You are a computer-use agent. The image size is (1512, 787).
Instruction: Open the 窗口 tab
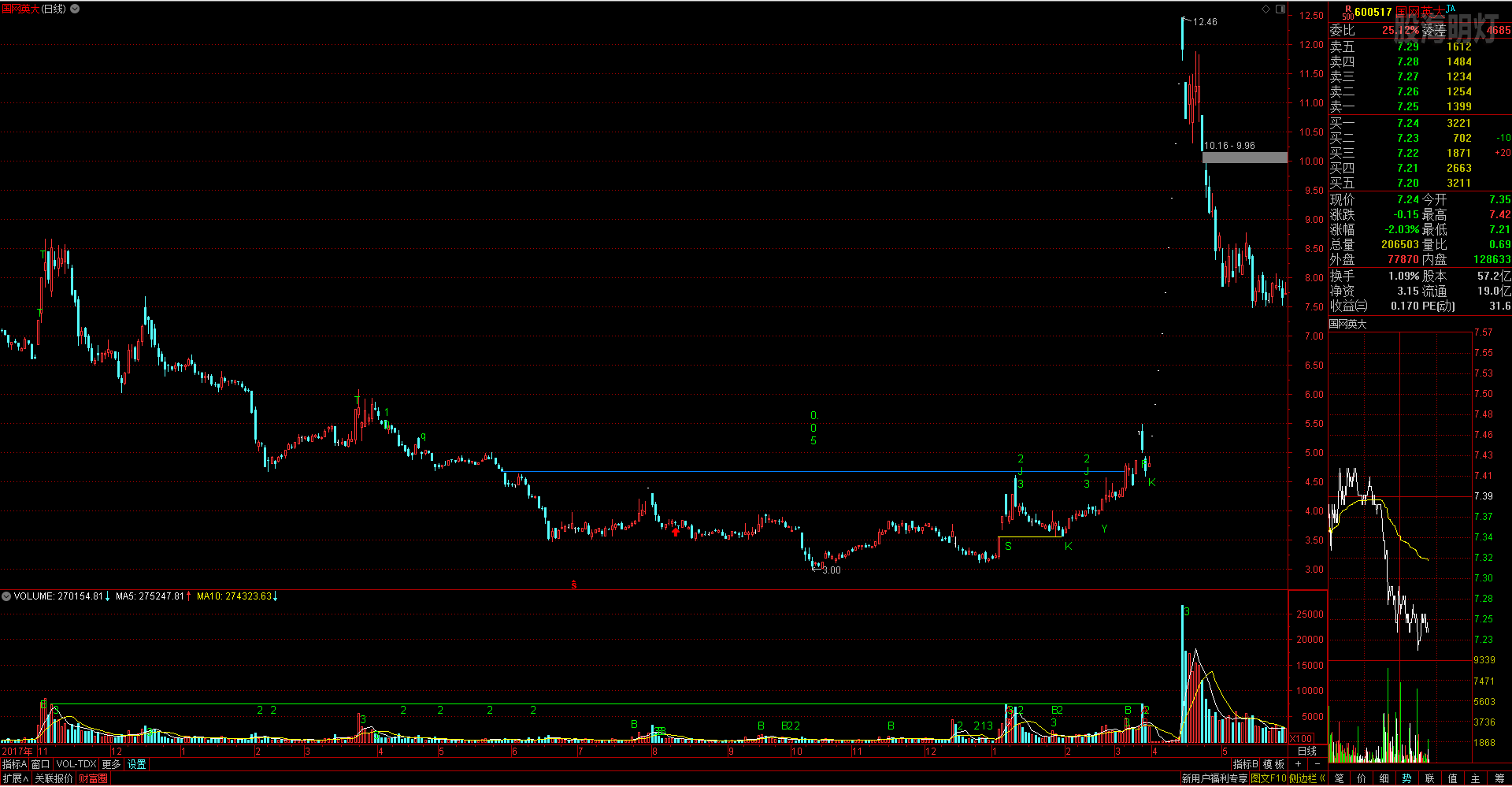(40, 764)
